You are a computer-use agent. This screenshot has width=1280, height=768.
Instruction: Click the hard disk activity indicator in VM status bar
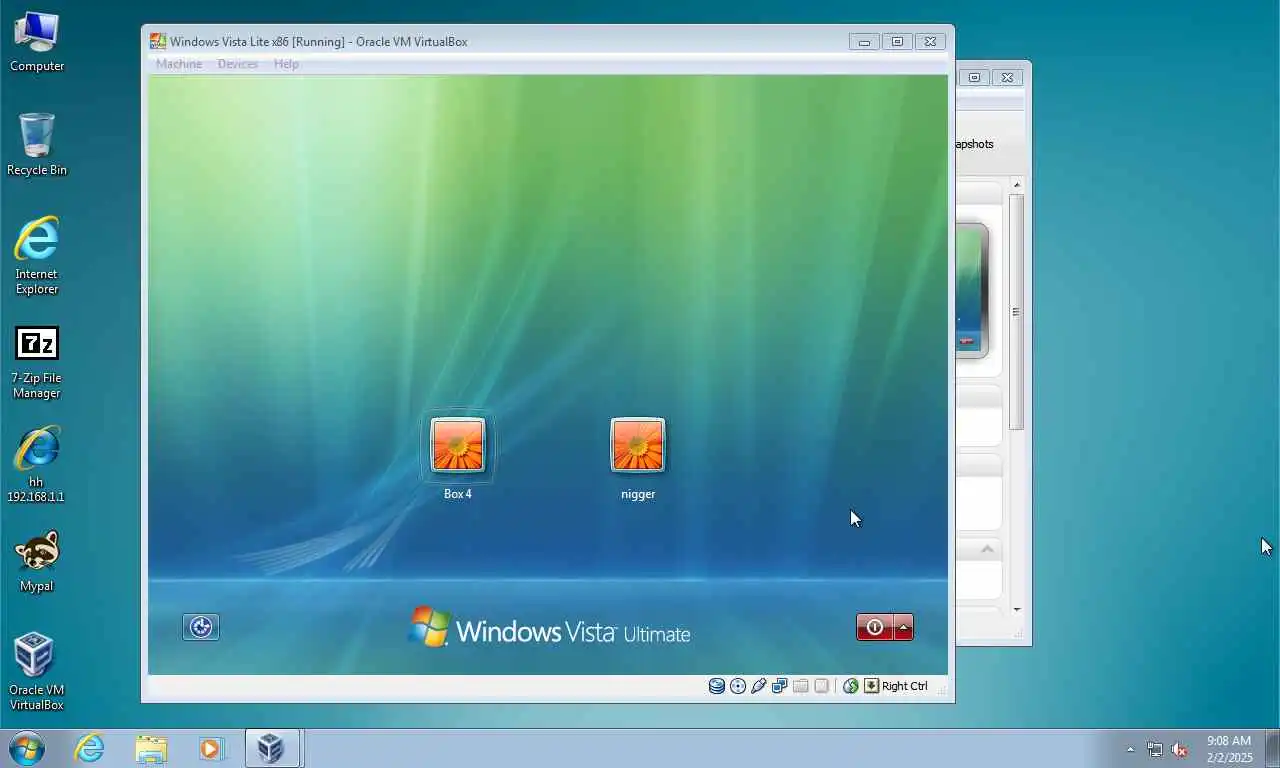717,686
